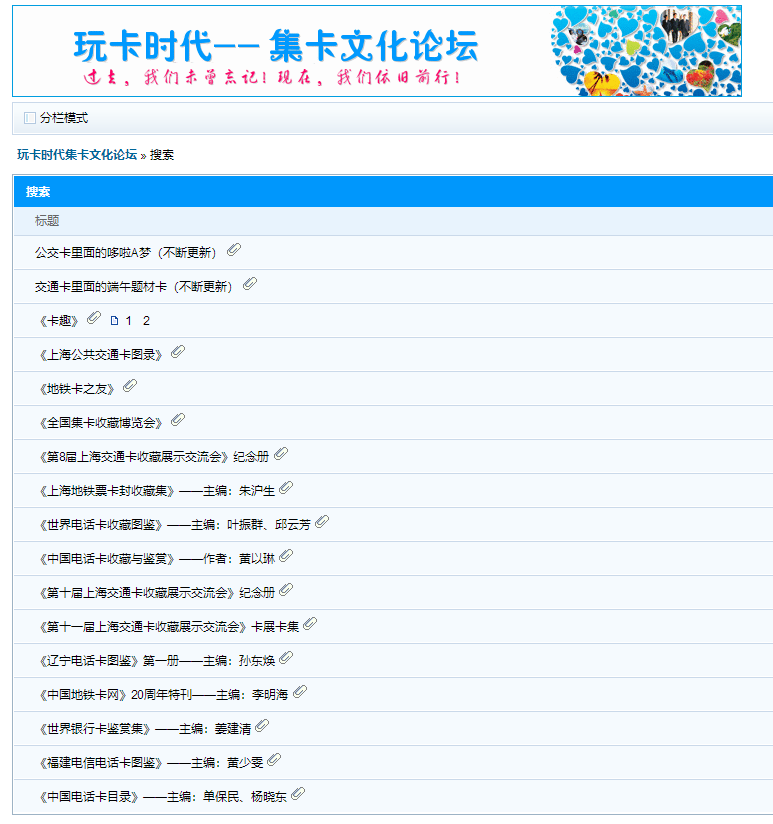This screenshot has width=773, height=824.
Task: Click attachment icon beside 公交卡里面的哆啦A梦 thread
Action: click(x=234, y=250)
